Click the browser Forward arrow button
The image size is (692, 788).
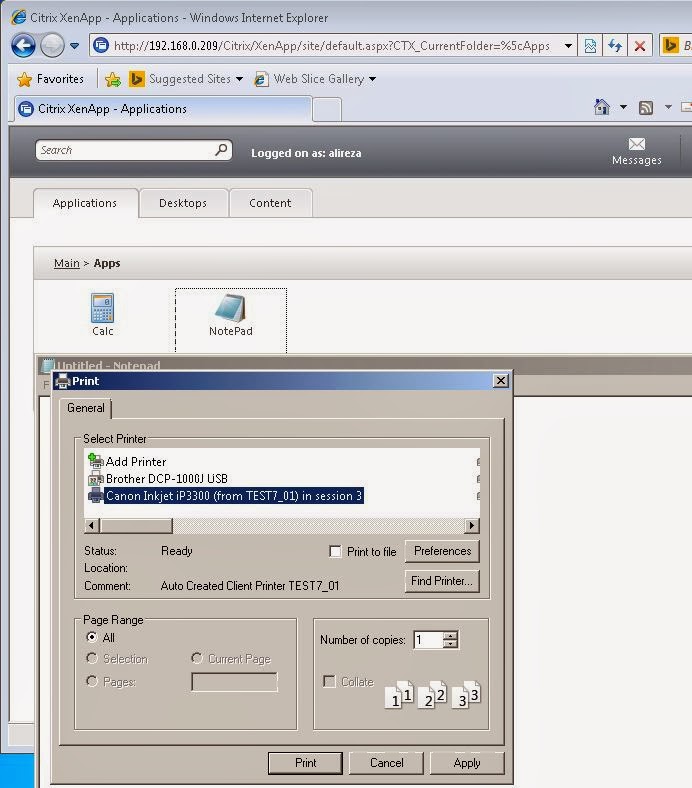[52, 46]
